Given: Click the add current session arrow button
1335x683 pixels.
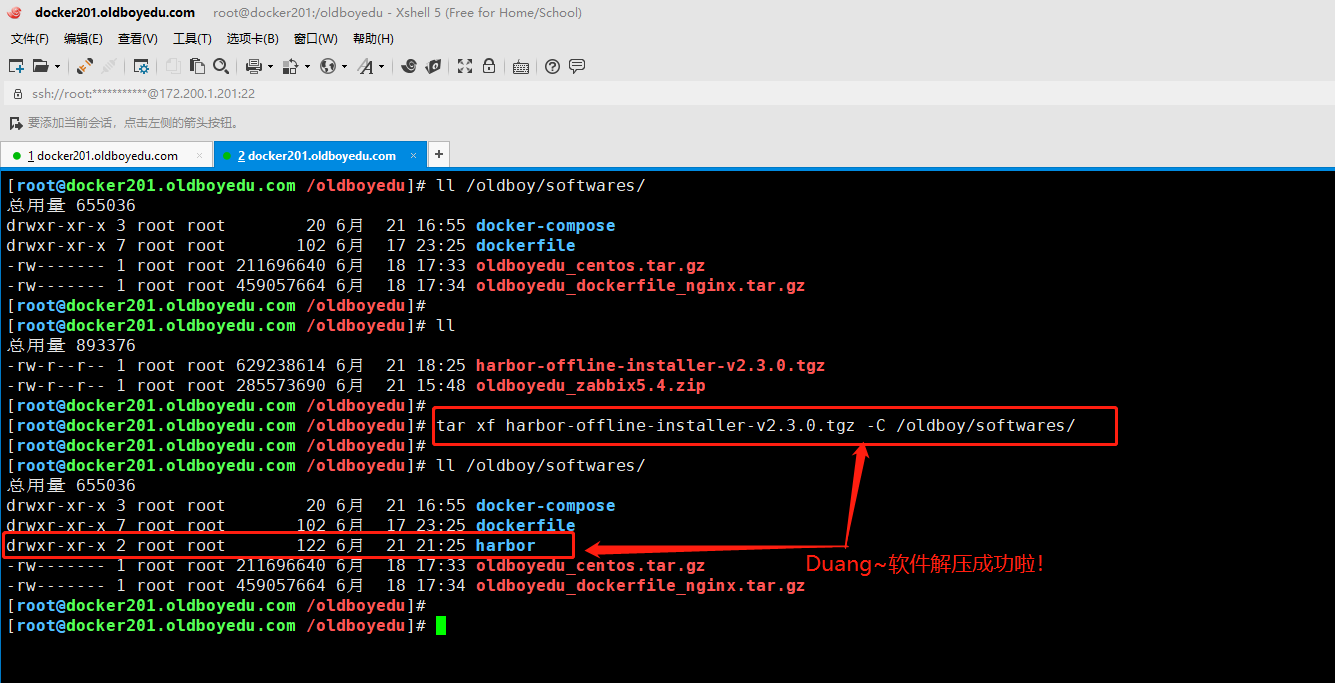Looking at the screenshot, I should [15, 123].
